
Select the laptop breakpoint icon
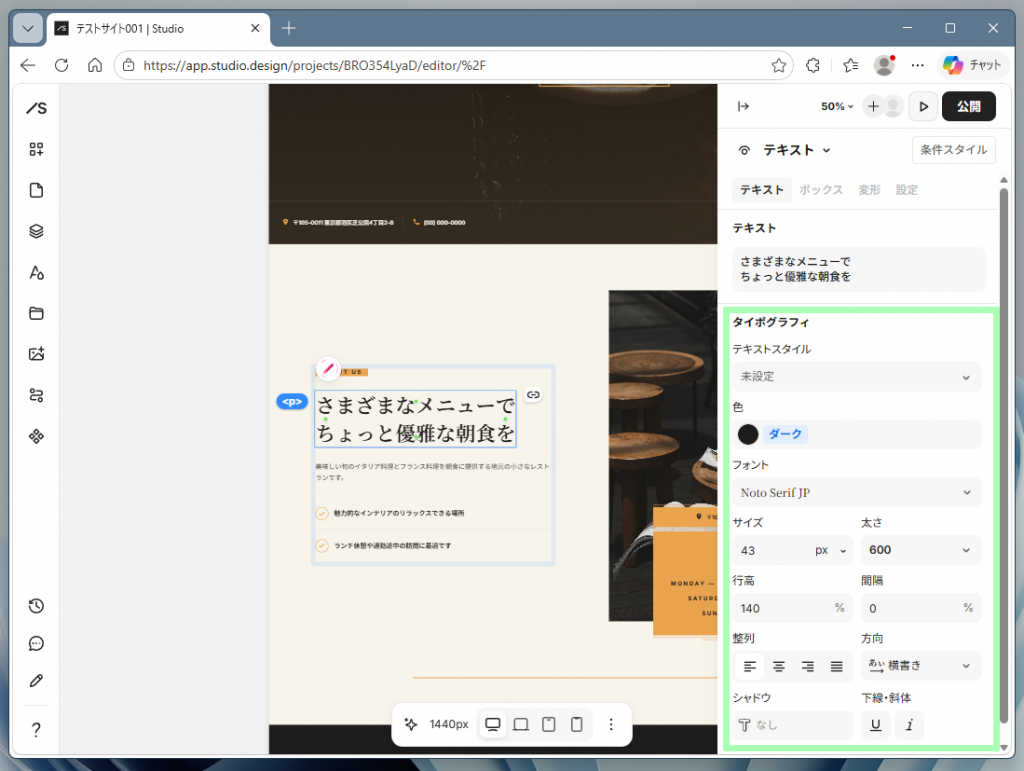(x=520, y=724)
